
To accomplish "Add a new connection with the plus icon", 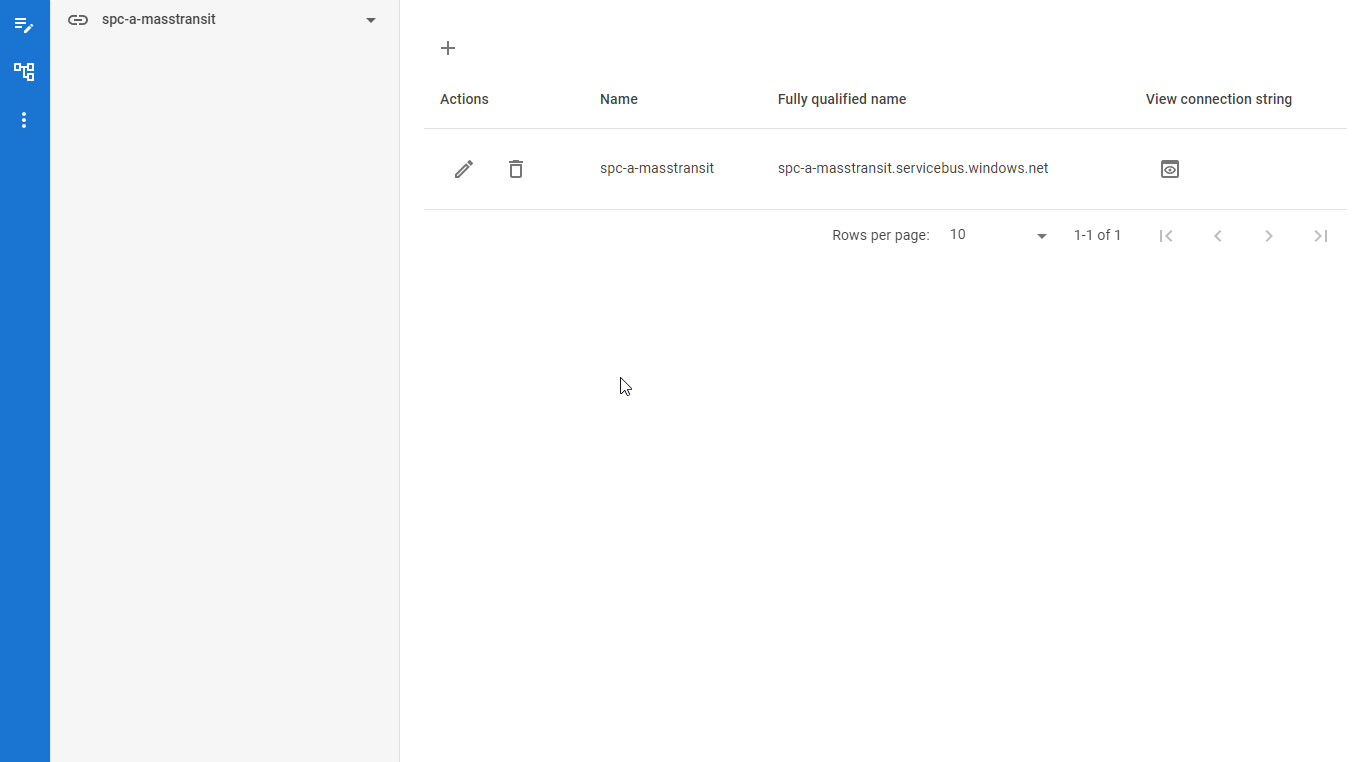I will tap(448, 48).
